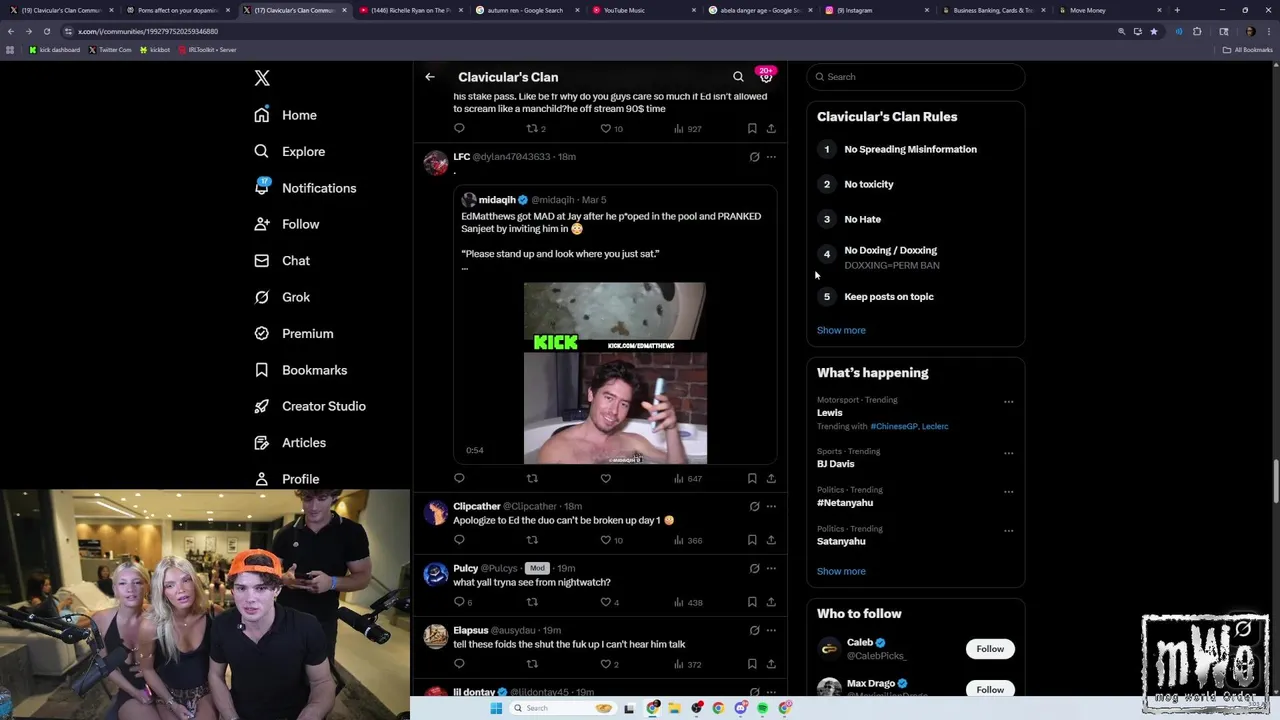
Task: Share the LFC post
Action: coord(771,478)
